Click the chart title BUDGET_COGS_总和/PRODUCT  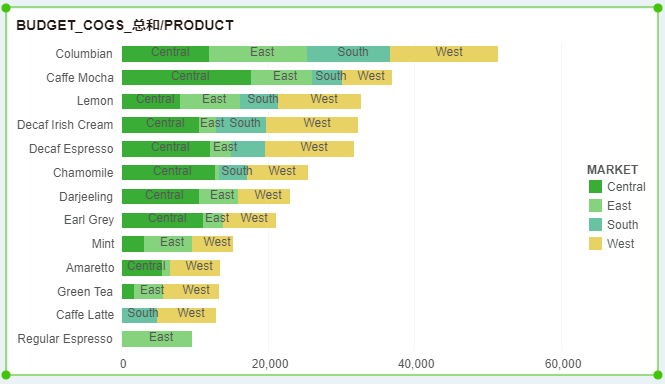(x=125, y=25)
